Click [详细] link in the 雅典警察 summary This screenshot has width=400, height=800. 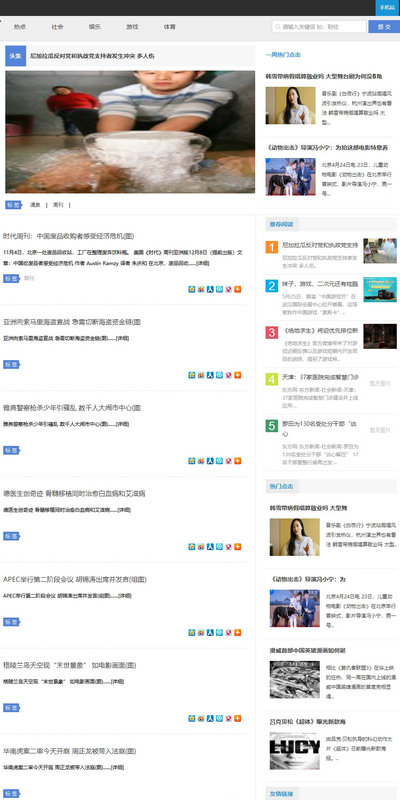pos(122,423)
